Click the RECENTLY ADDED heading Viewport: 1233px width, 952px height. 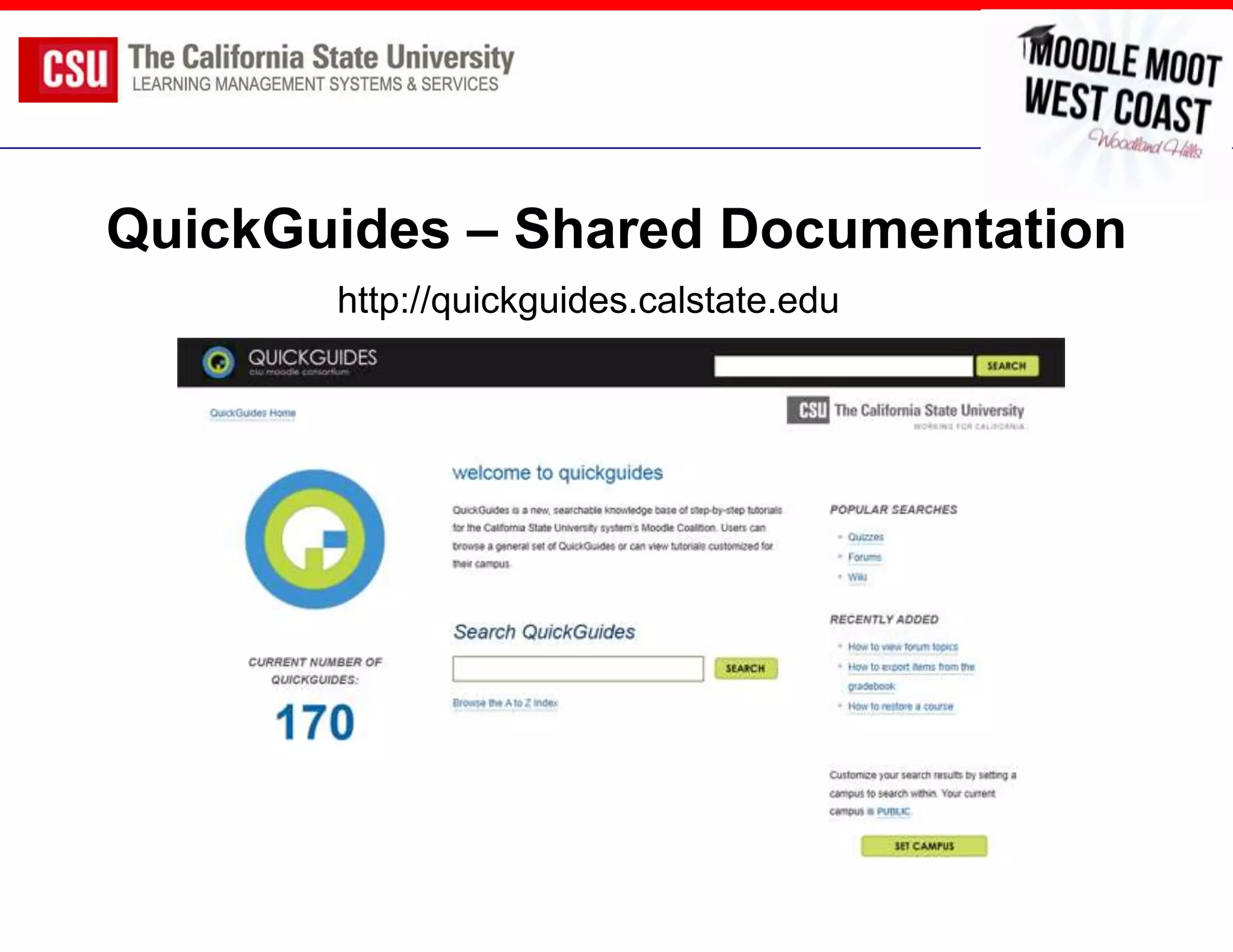pos(884,619)
